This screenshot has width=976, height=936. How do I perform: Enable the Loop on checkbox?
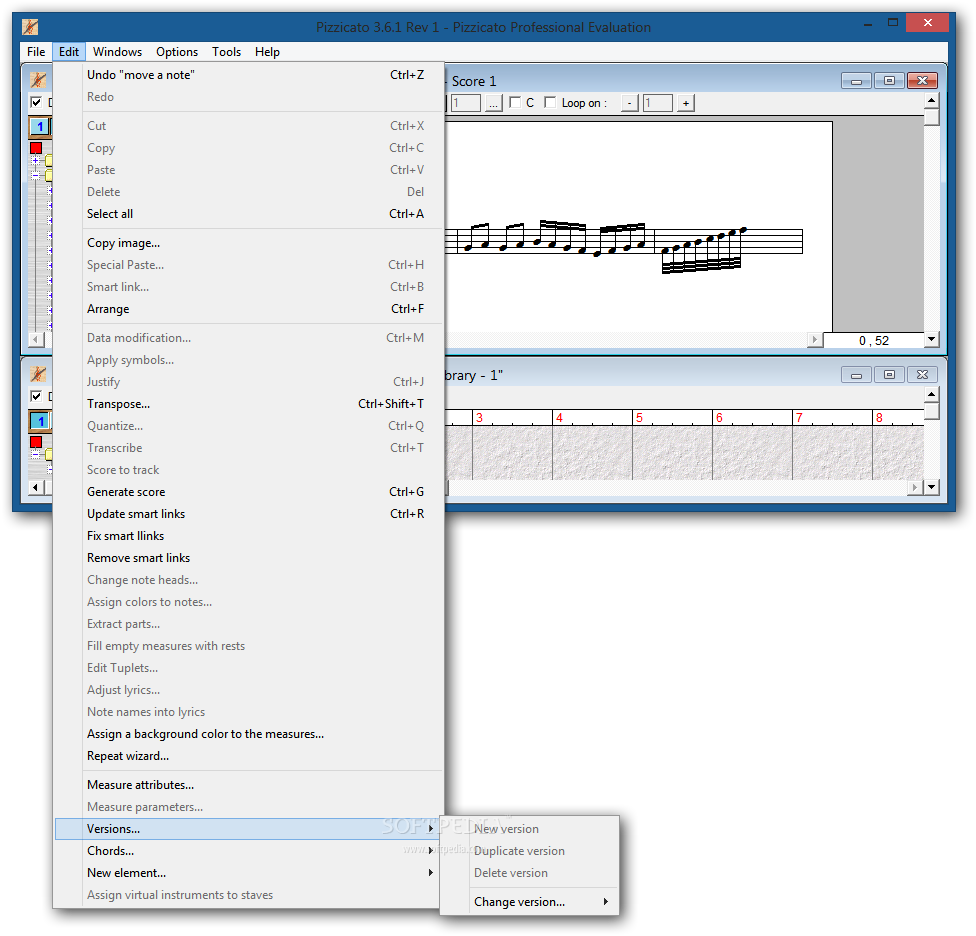point(550,102)
